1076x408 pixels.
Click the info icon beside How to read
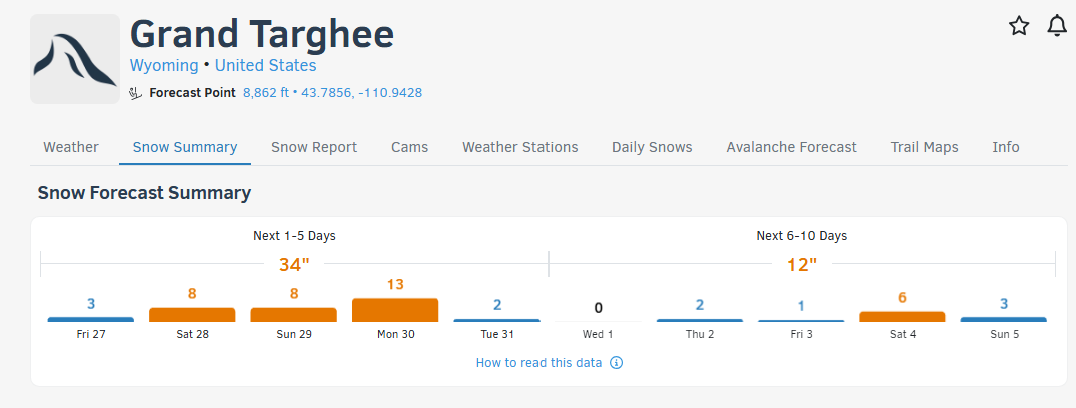(x=617, y=362)
